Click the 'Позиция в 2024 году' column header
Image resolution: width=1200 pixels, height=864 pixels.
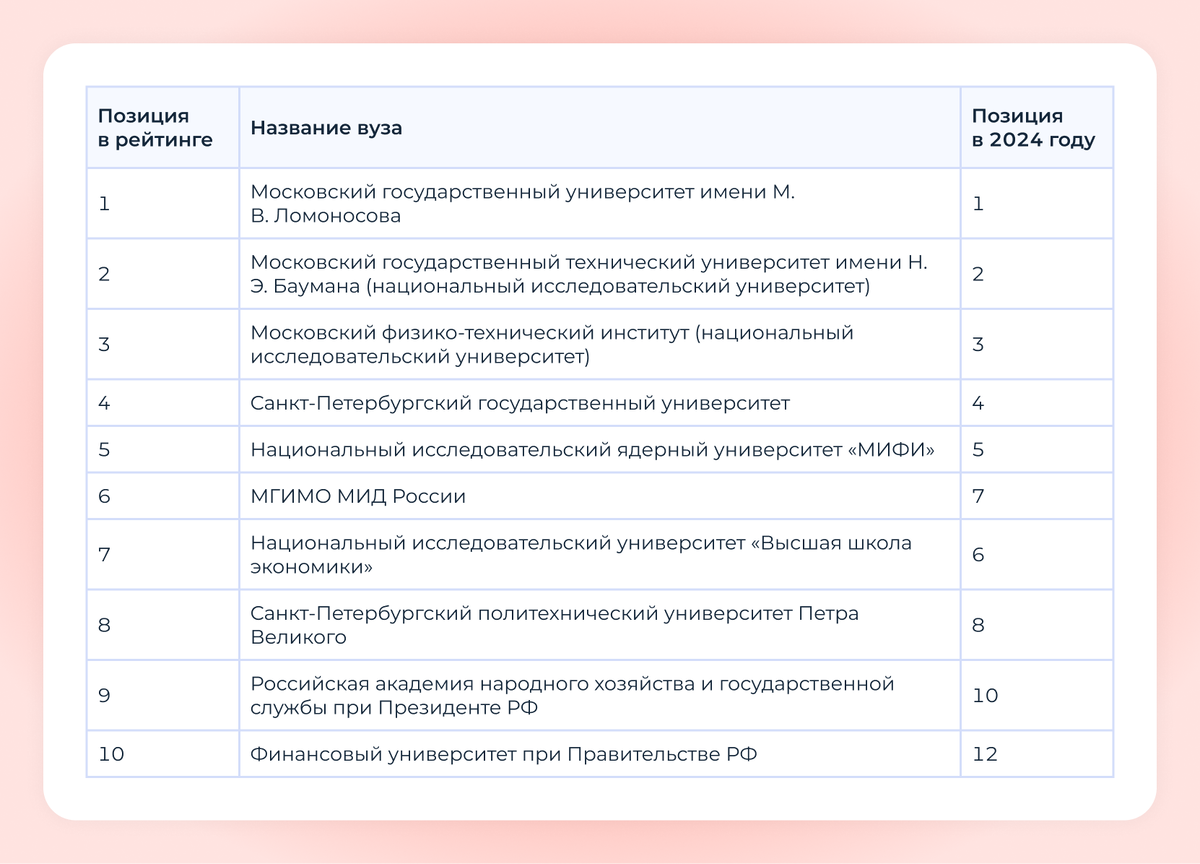(x=1037, y=128)
